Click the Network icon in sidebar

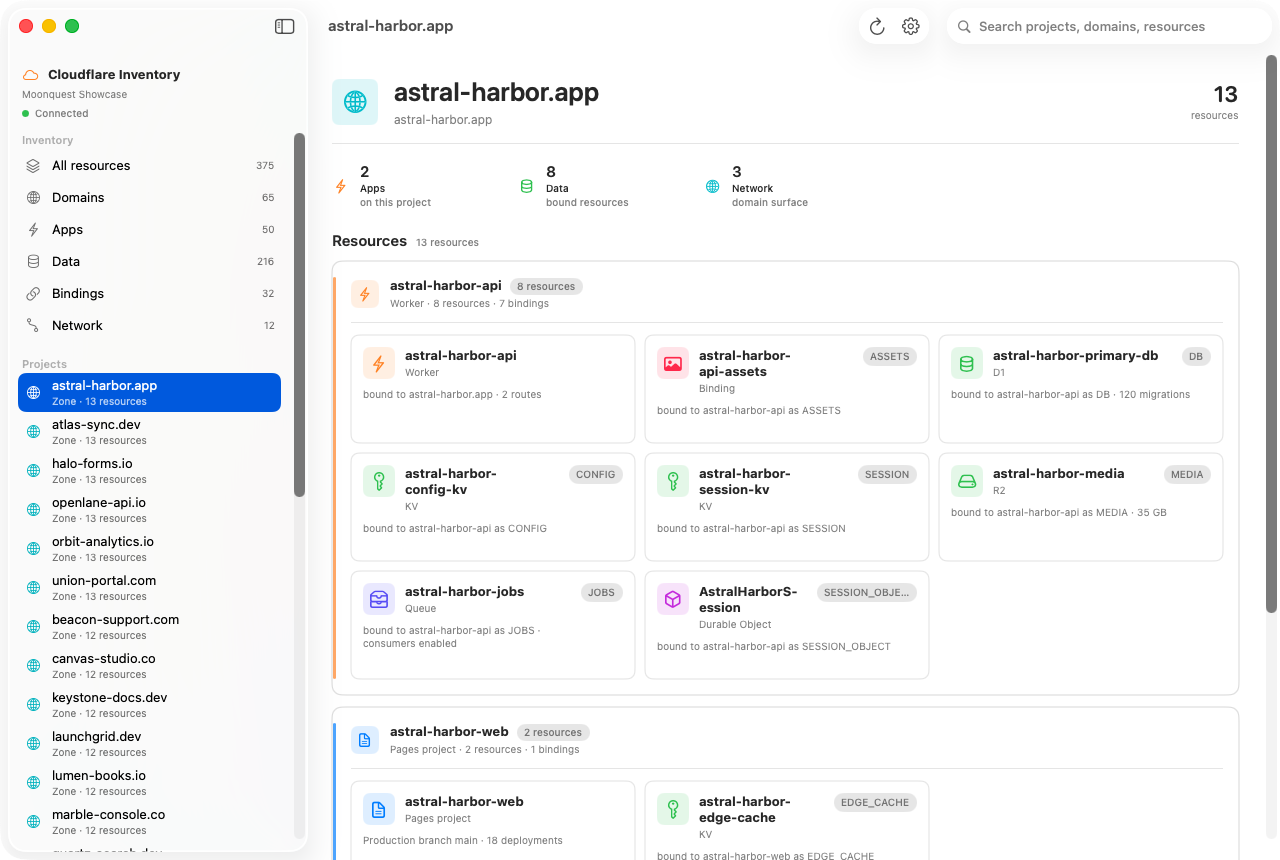tap(33, 326)
